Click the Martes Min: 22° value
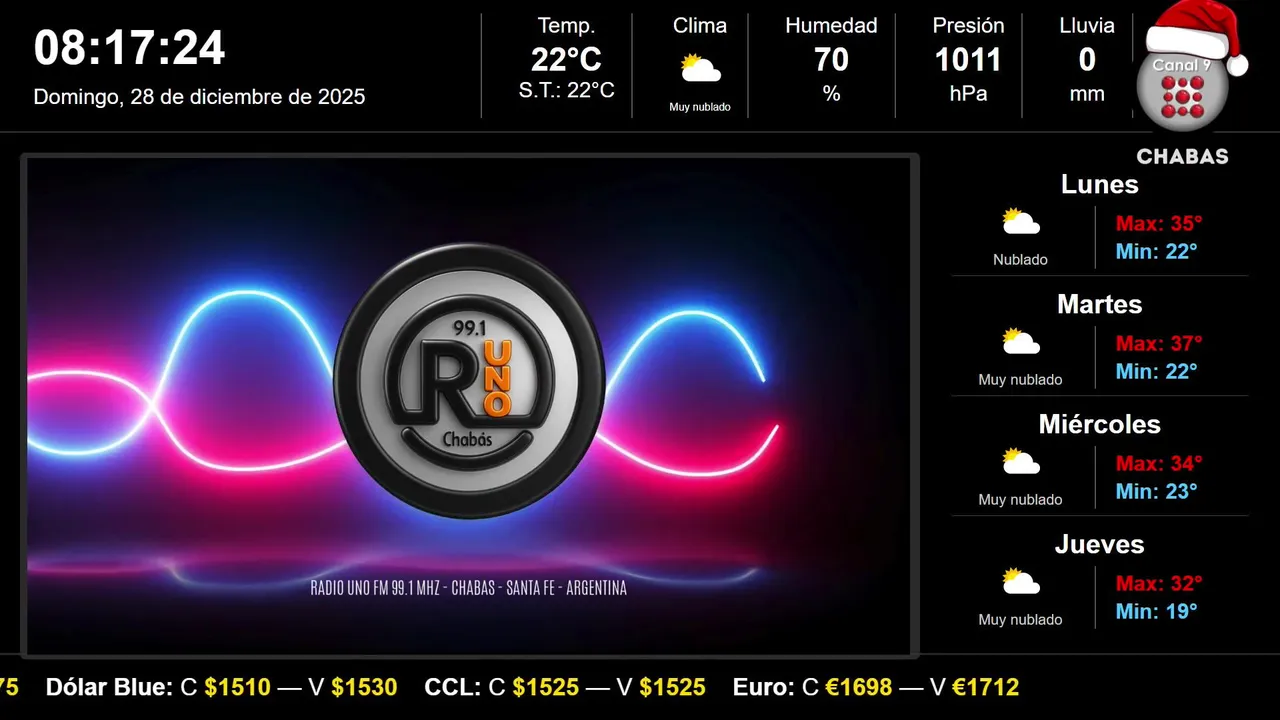1280x720 pixels. point(1156,371)
